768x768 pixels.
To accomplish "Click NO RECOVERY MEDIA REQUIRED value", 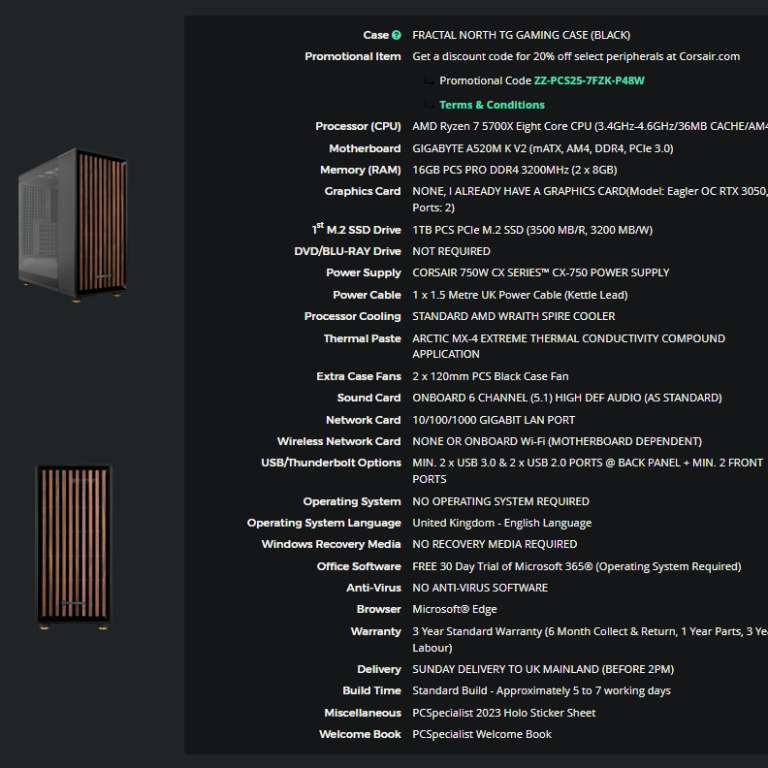I will point(495,544).
